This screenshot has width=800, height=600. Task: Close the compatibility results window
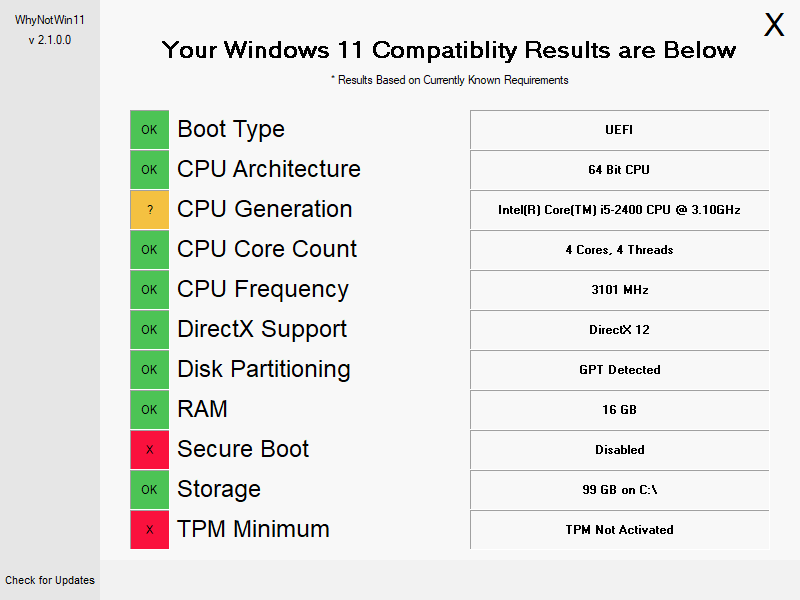pyautogui.click(x=773, y=24)
